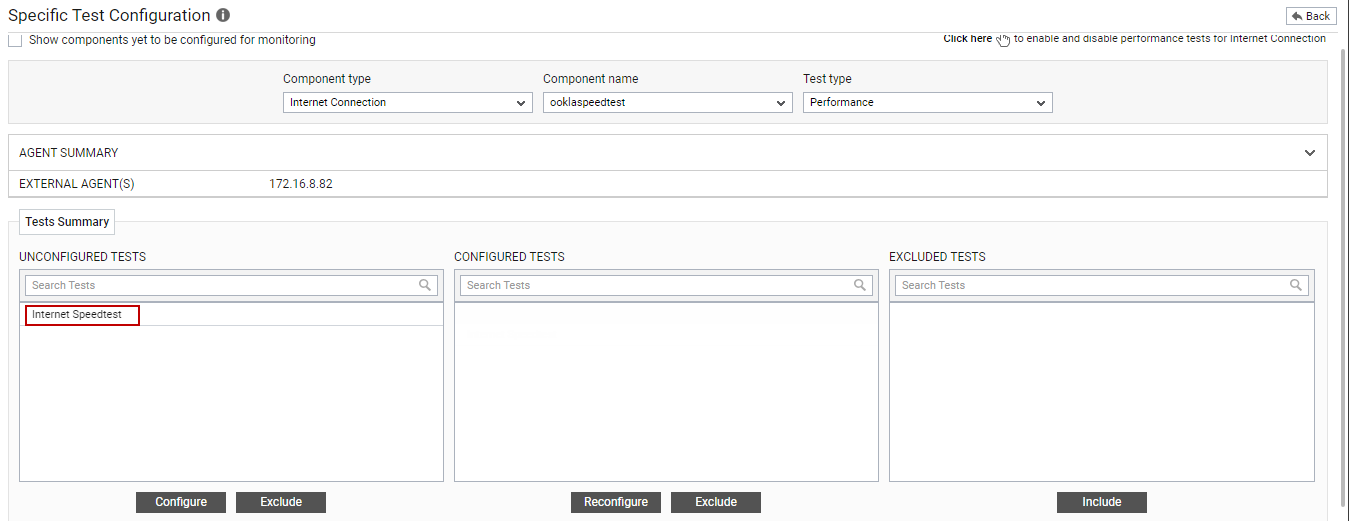Collapse the Agent Summary section chevron
1349x521 pixels.
[x=1310, y=153]
